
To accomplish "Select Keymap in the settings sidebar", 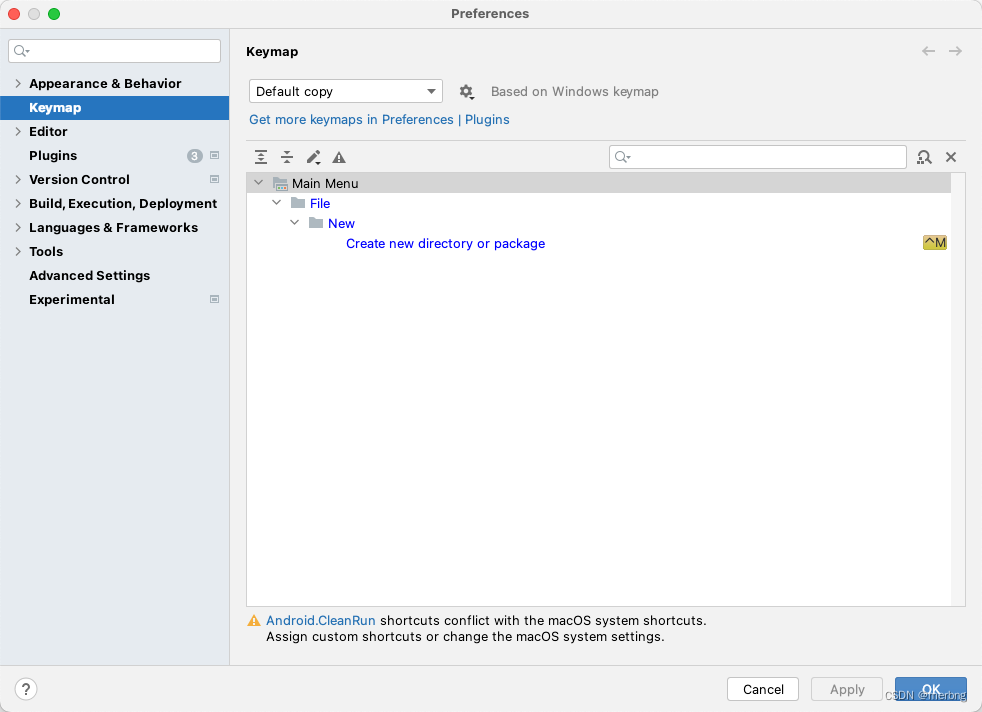I will tap(115, 108).
